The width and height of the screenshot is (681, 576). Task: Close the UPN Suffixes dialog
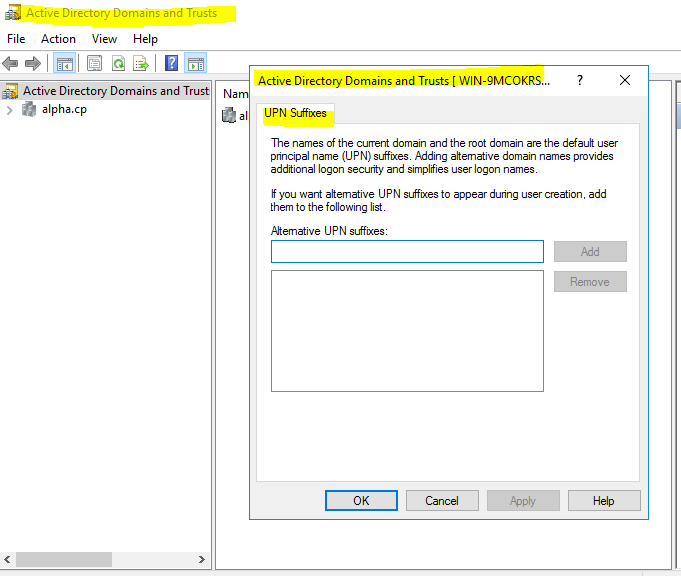(x=625, y=80)
